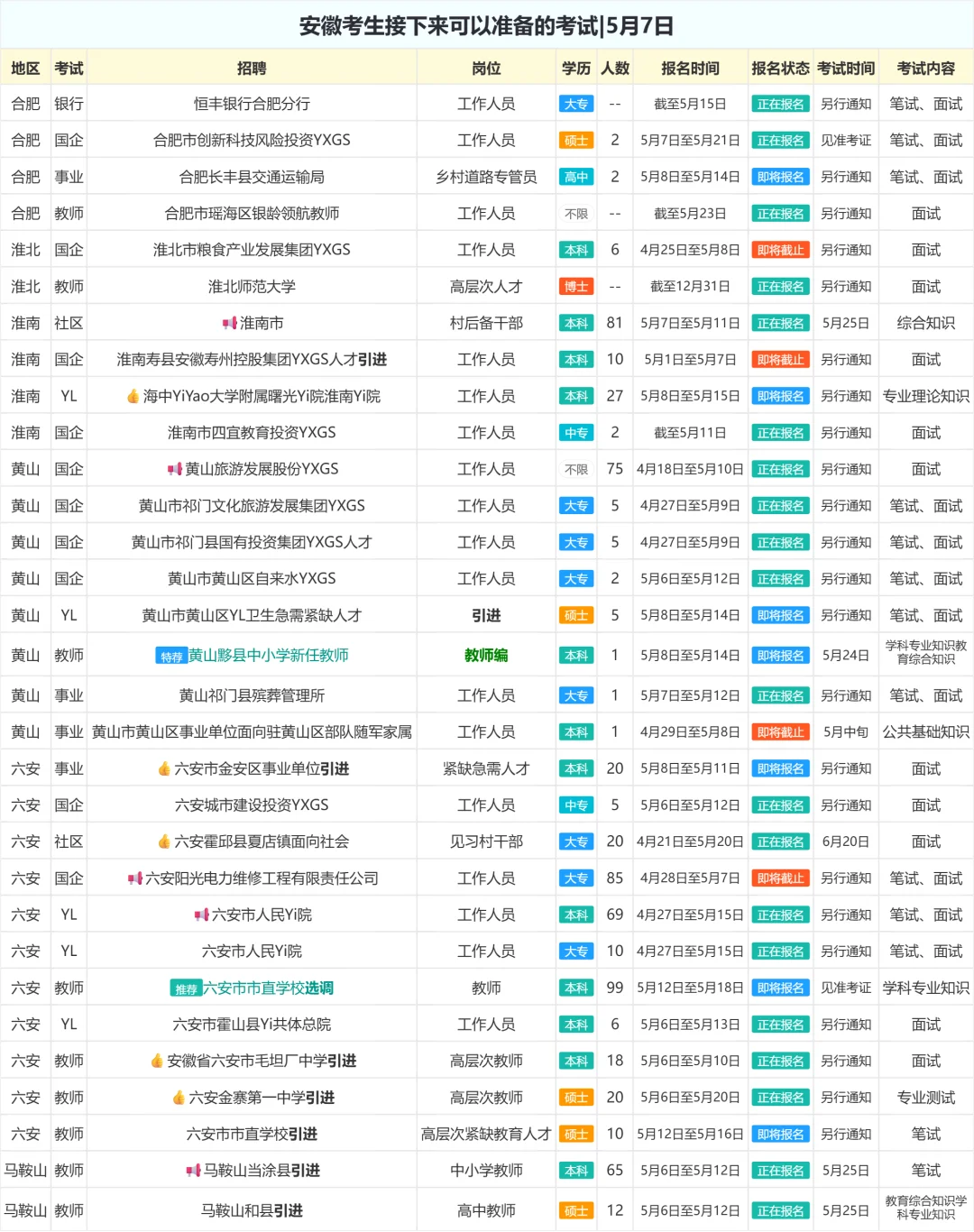Click the 即将报名 badge in 六安市市直学校选调 row

[780, 988]
